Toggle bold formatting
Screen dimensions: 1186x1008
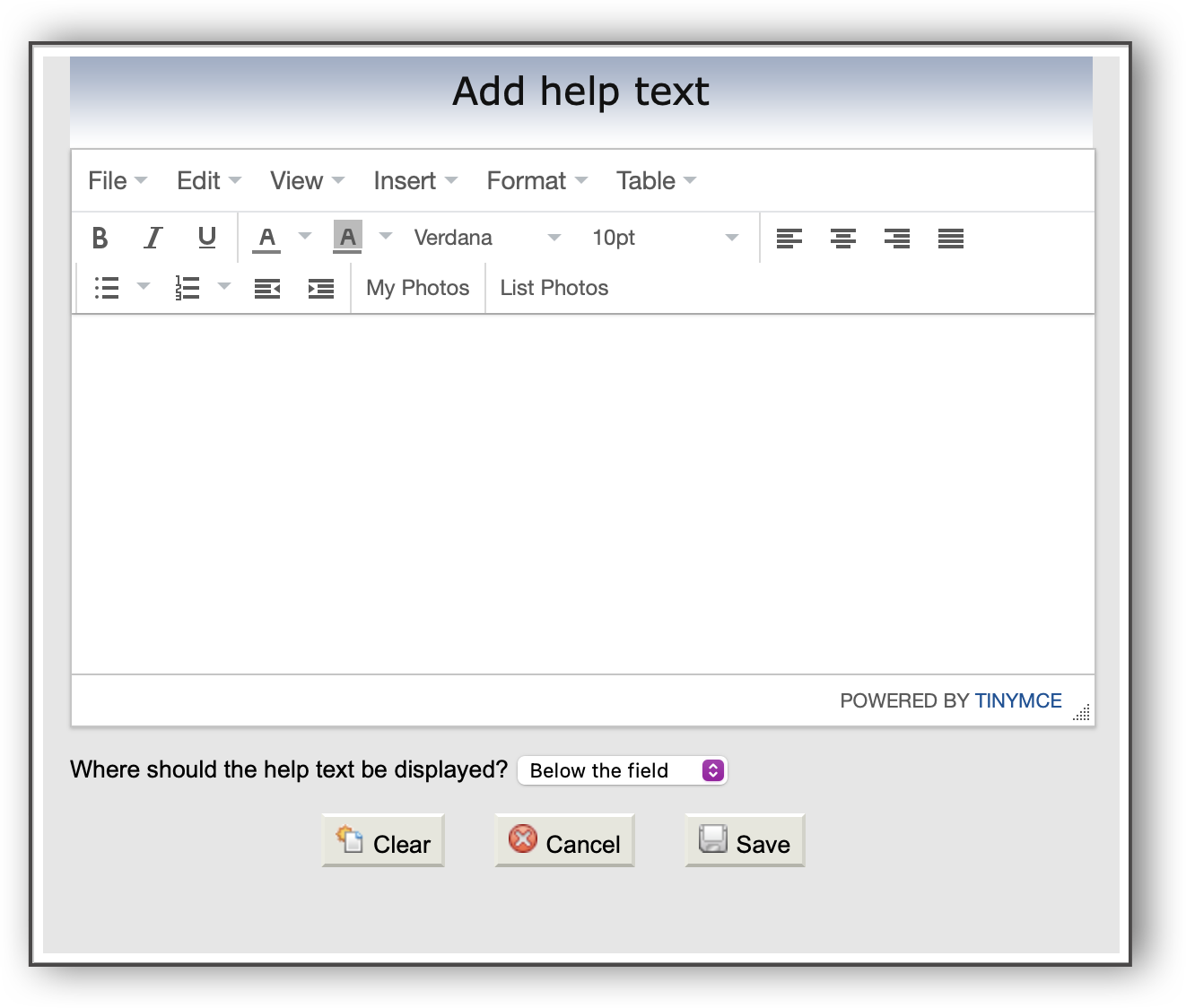[100, 238]
